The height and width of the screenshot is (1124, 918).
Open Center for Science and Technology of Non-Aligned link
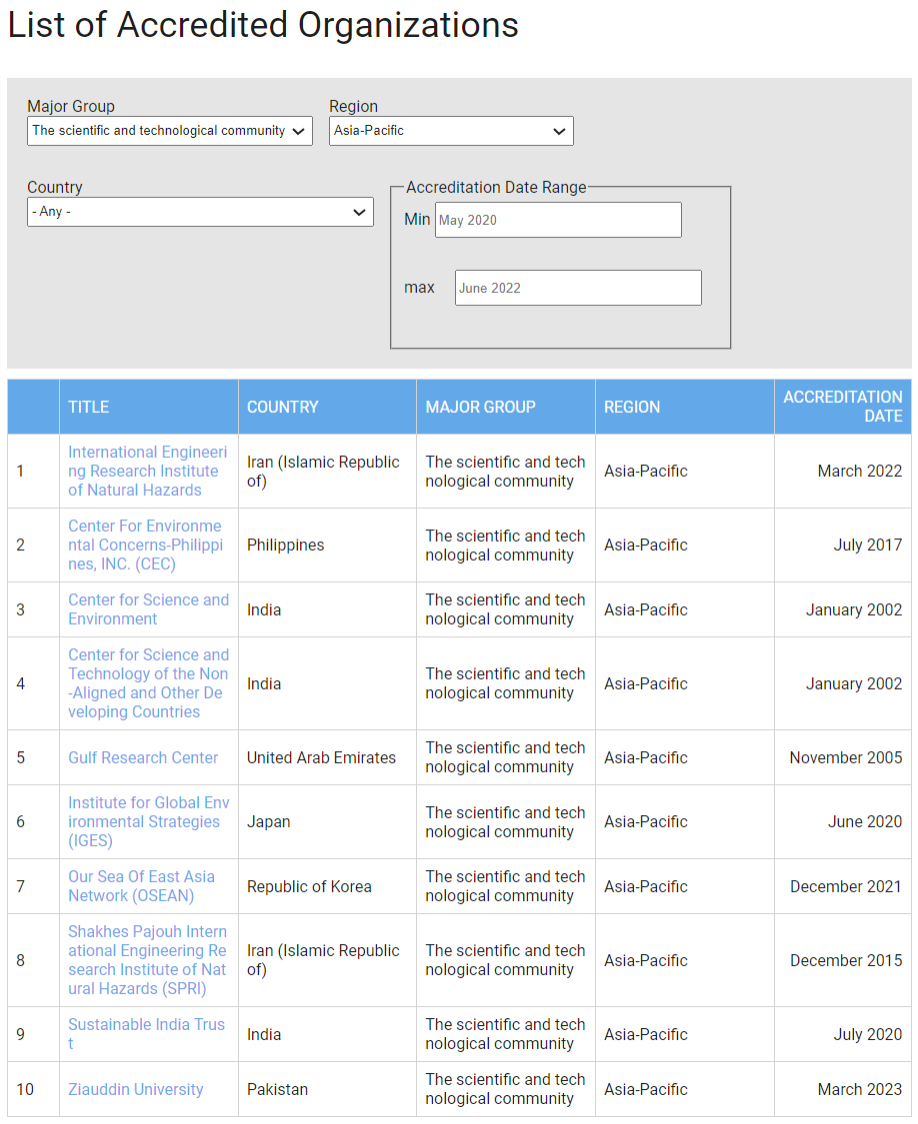tap(148, 683)
